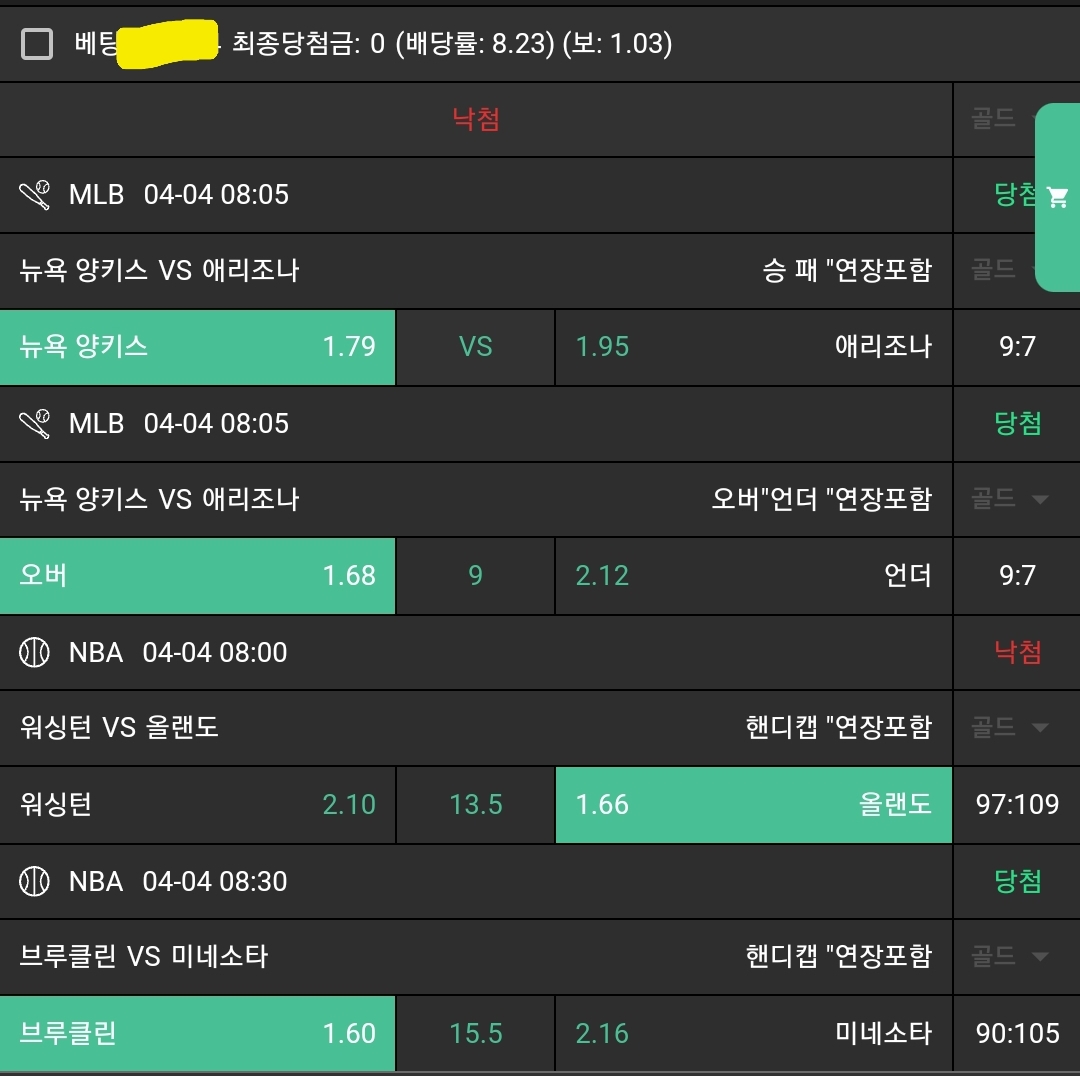Choose 미네소타 at 2.16 odds
Image resolution: width=1080 pixels, height=1076 pixels.
(x=753, y=1034)
